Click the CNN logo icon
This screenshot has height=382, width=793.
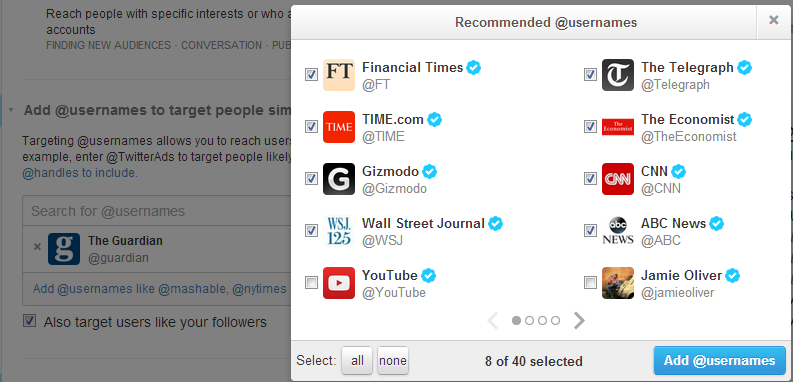coord(618,179)
